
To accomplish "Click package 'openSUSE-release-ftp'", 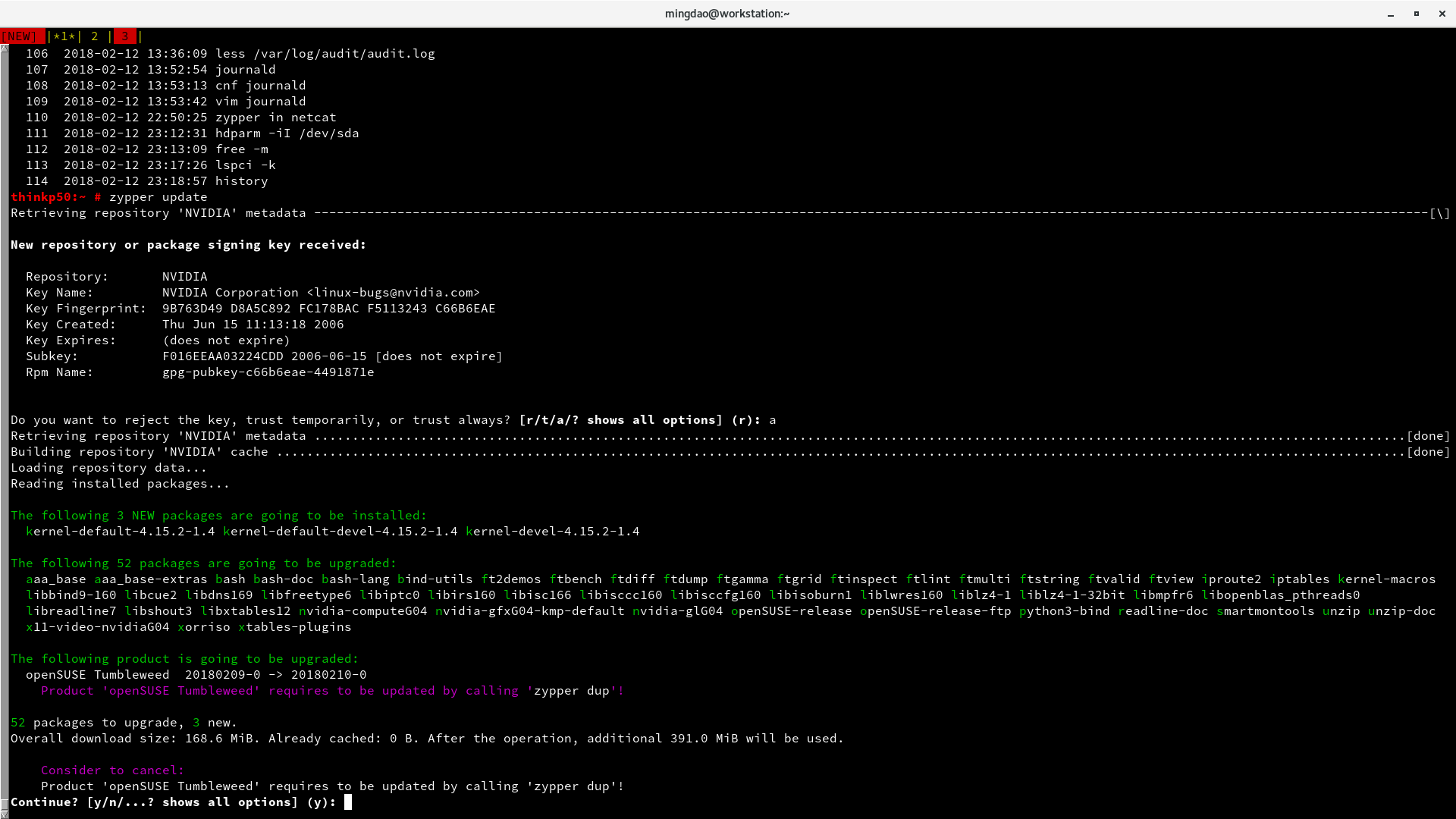I will (936, 611).
